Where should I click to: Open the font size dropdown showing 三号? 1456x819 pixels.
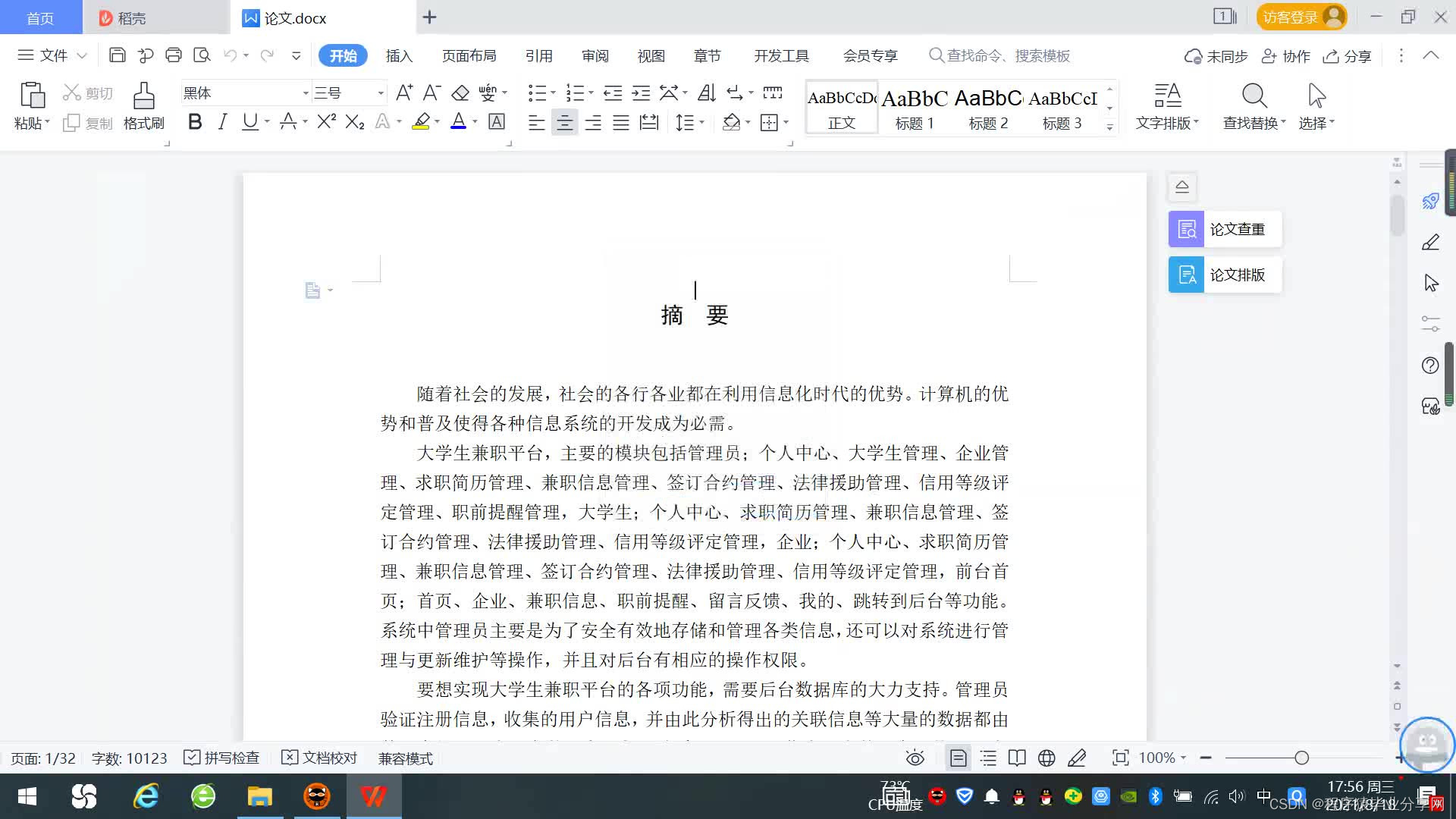click(381, 93)
